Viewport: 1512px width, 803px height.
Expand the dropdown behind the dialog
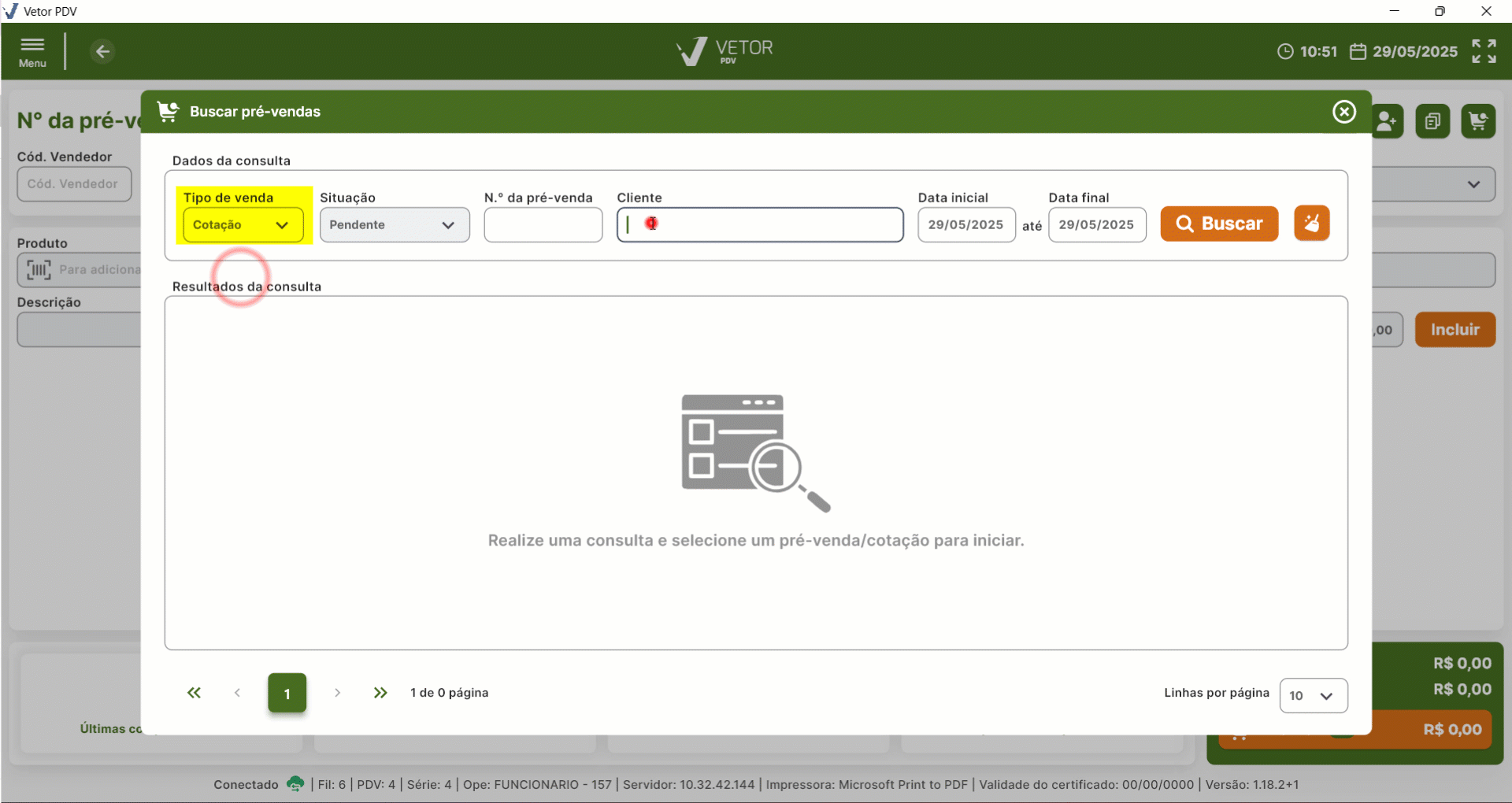(x=1473, y=184)
